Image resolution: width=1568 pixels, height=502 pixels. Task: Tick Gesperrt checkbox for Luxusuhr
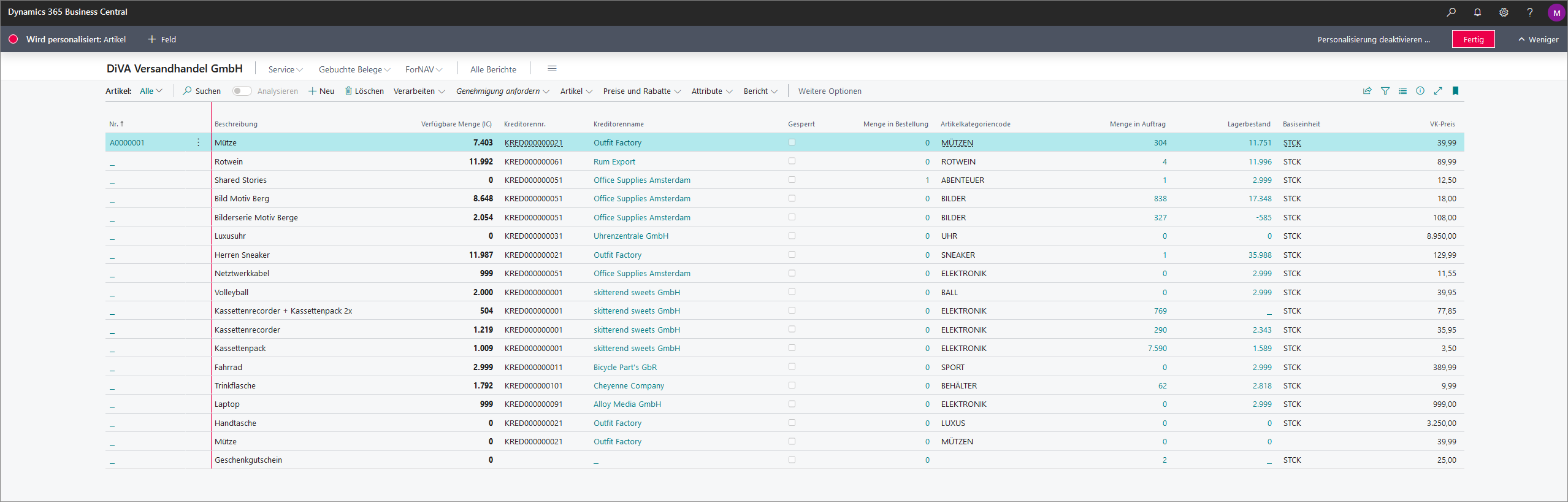792,236
